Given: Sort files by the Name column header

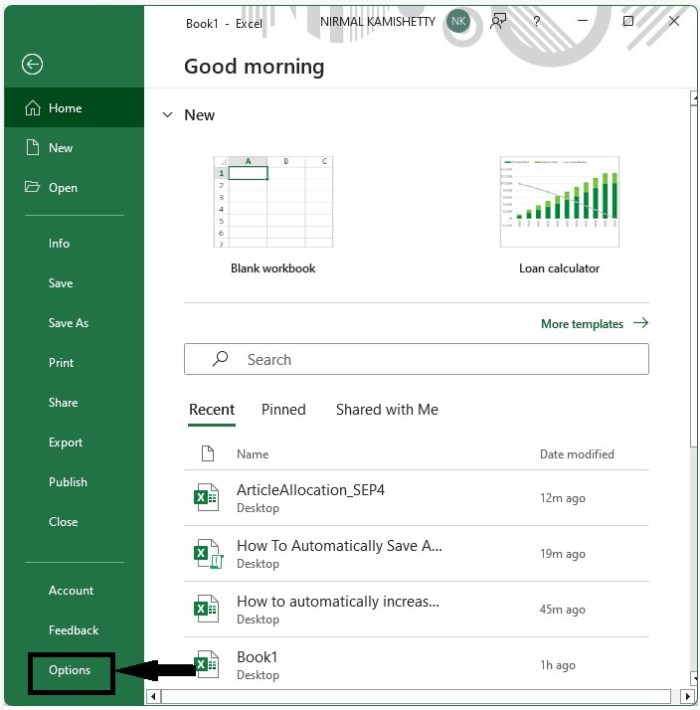Looking at the screenshot, I should [x=253, y=454].
